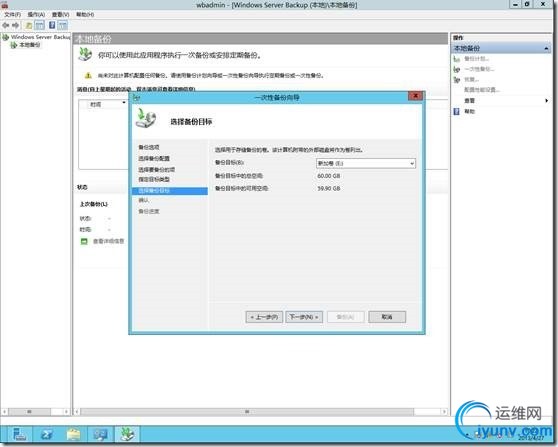Open the 文件(F) menu
Image resolution: width=558 pixels, height=447 pixels.
(x=12, y=15)
